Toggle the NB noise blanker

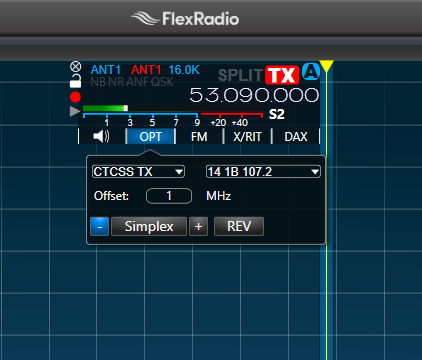coord(98,82)
